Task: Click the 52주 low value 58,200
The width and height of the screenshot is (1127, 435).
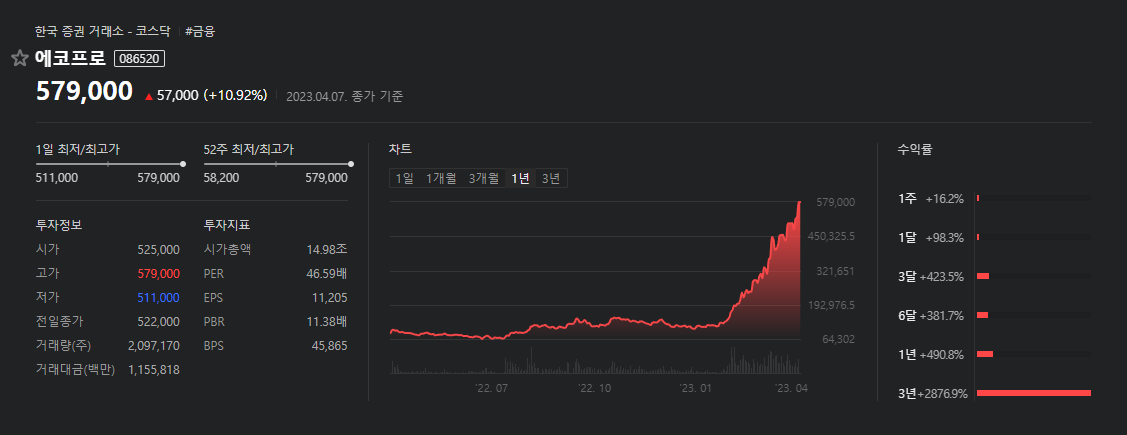Action: [221, 178]
